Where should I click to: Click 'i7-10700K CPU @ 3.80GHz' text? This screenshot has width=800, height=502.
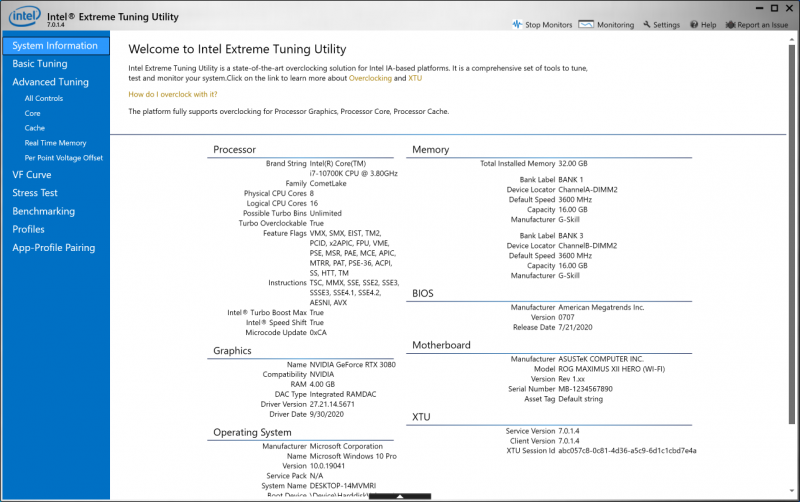pos(354,173)
